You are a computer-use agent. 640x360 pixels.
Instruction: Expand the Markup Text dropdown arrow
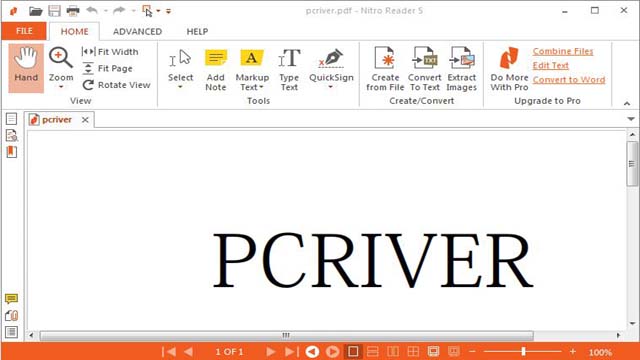pyautogui.click(x=261, y=87)
